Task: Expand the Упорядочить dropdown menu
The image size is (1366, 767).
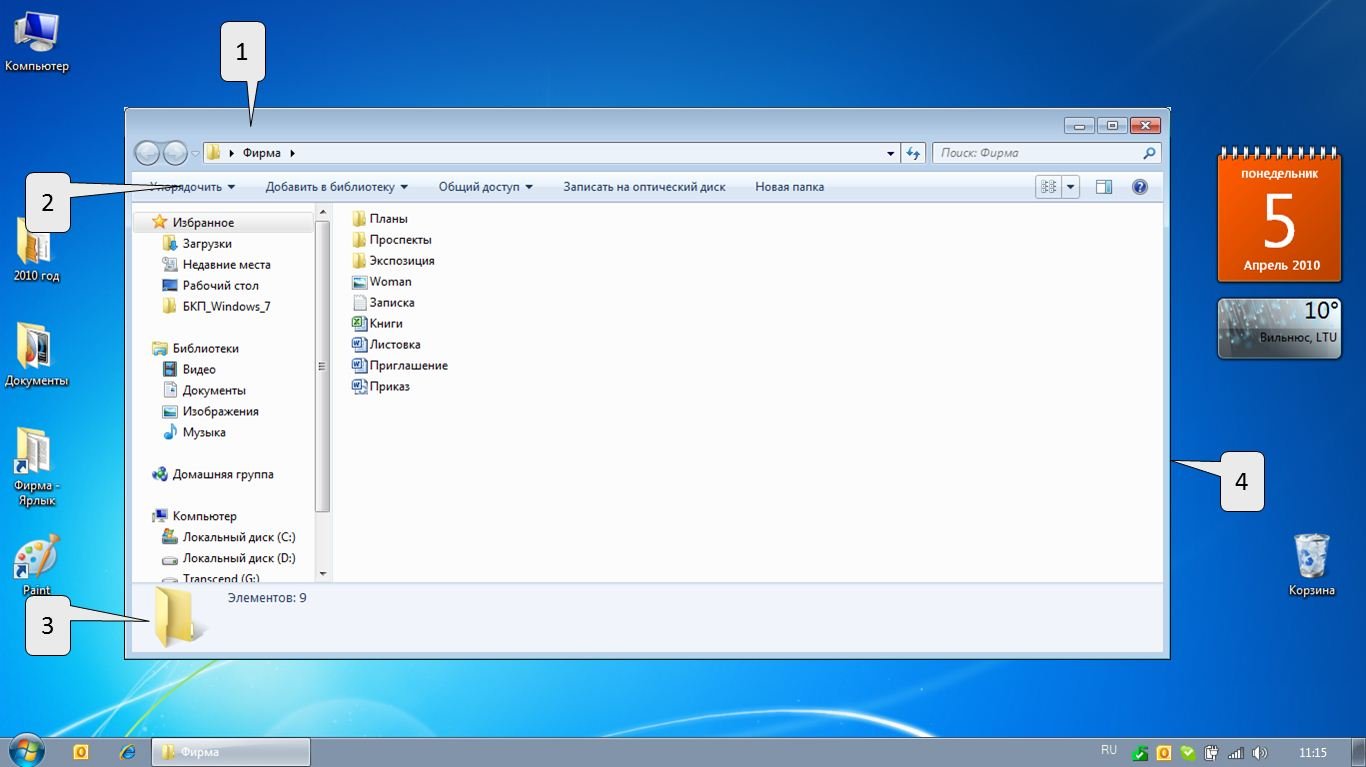Action: coord(192,187)
